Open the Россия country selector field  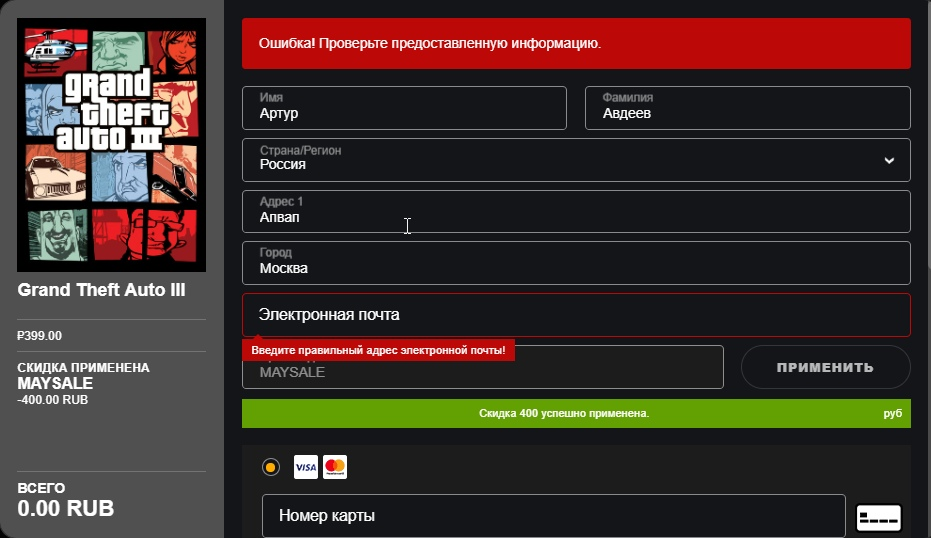point(576,160)
